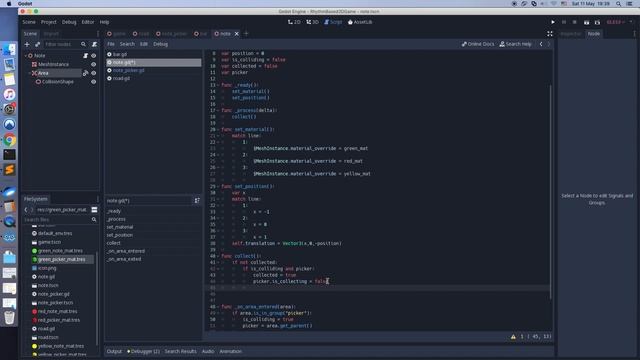This screenshot has width=640, height=360.
Task: Go back in FileSystem history
Action: [26, 209]
